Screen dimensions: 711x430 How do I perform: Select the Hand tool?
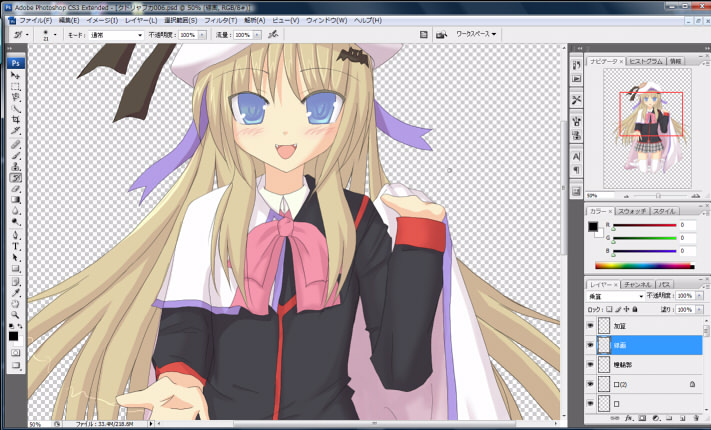tap(15, 304)
